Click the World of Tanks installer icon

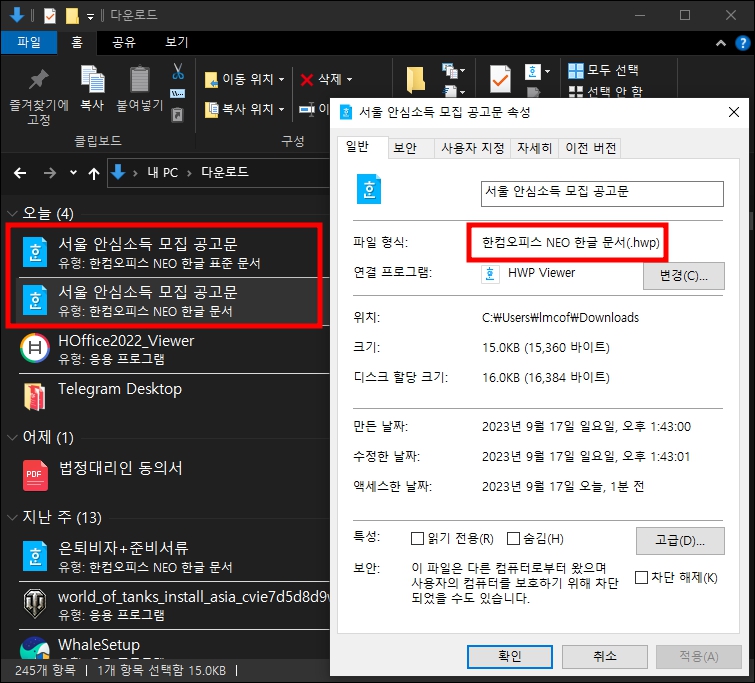35,604
